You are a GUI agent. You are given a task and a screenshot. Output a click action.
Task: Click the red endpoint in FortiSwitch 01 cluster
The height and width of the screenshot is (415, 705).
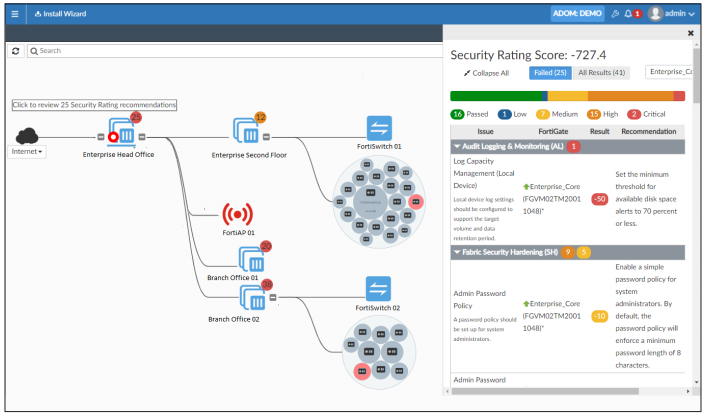coord(415,202)
